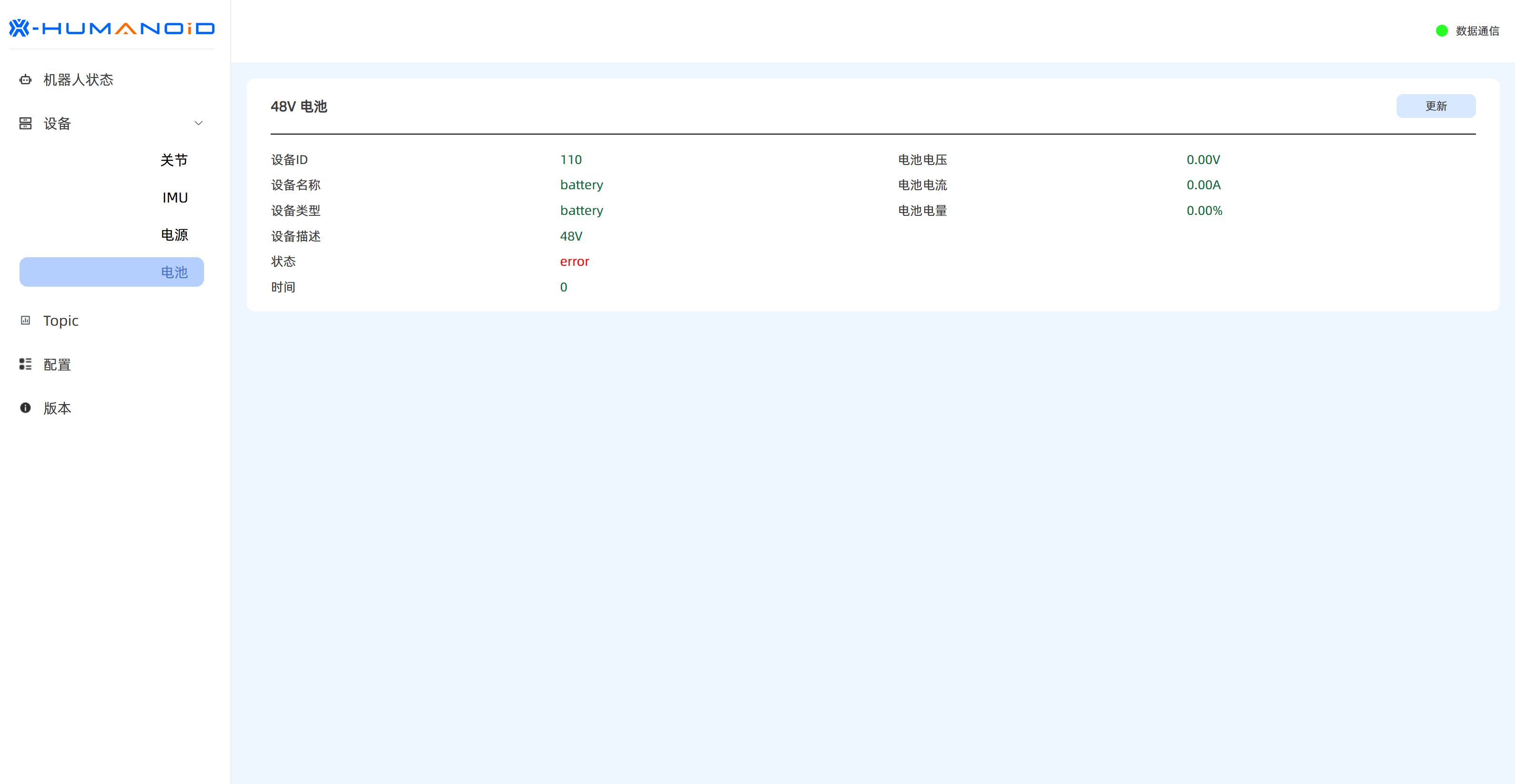This screenshot has height=784, width=1515.
Task: Select the 电源 submenu item
Action: (x=174, y=235)
